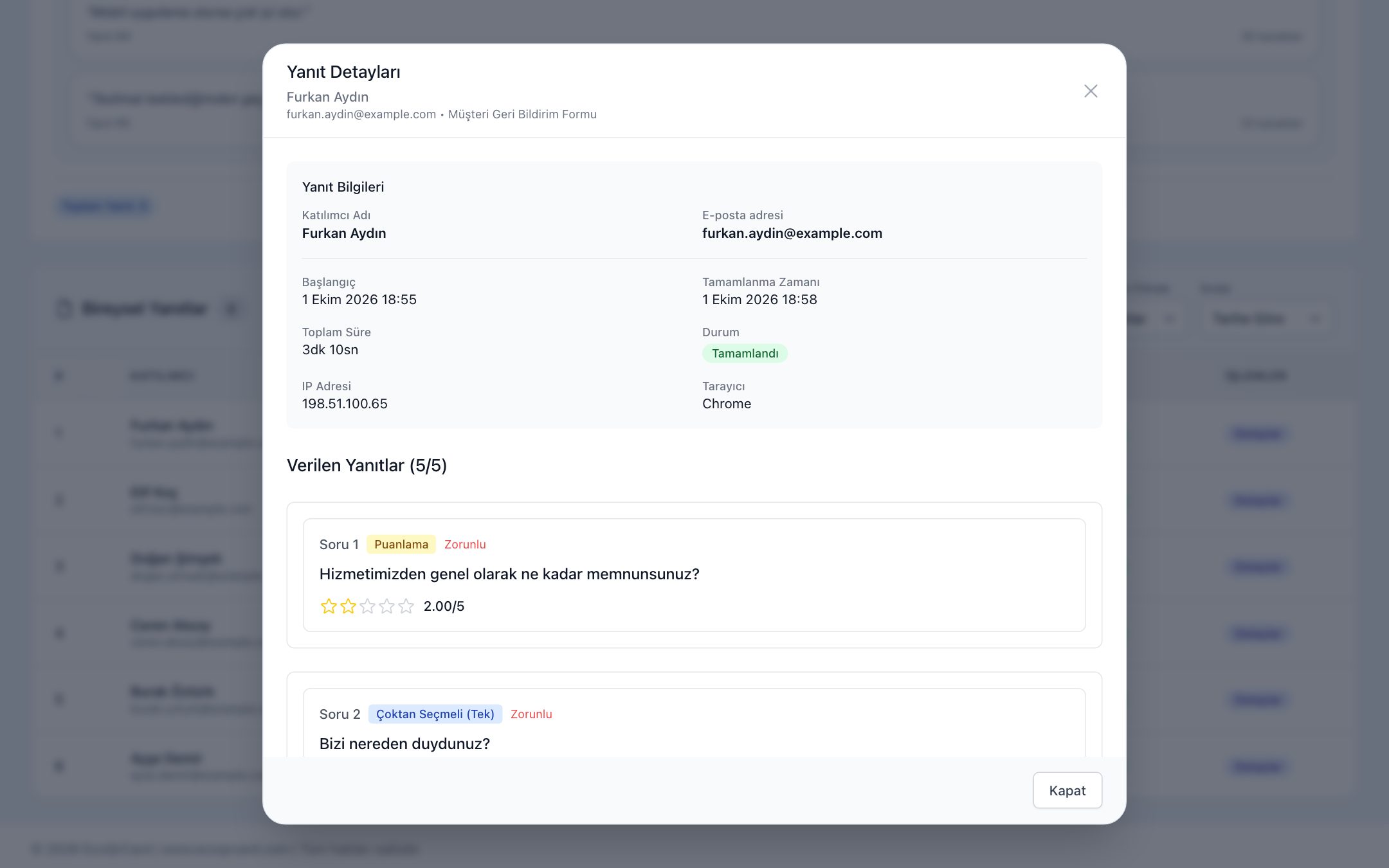
Task: Click the green Tamamlandı status badge
Action: [745, 353]
